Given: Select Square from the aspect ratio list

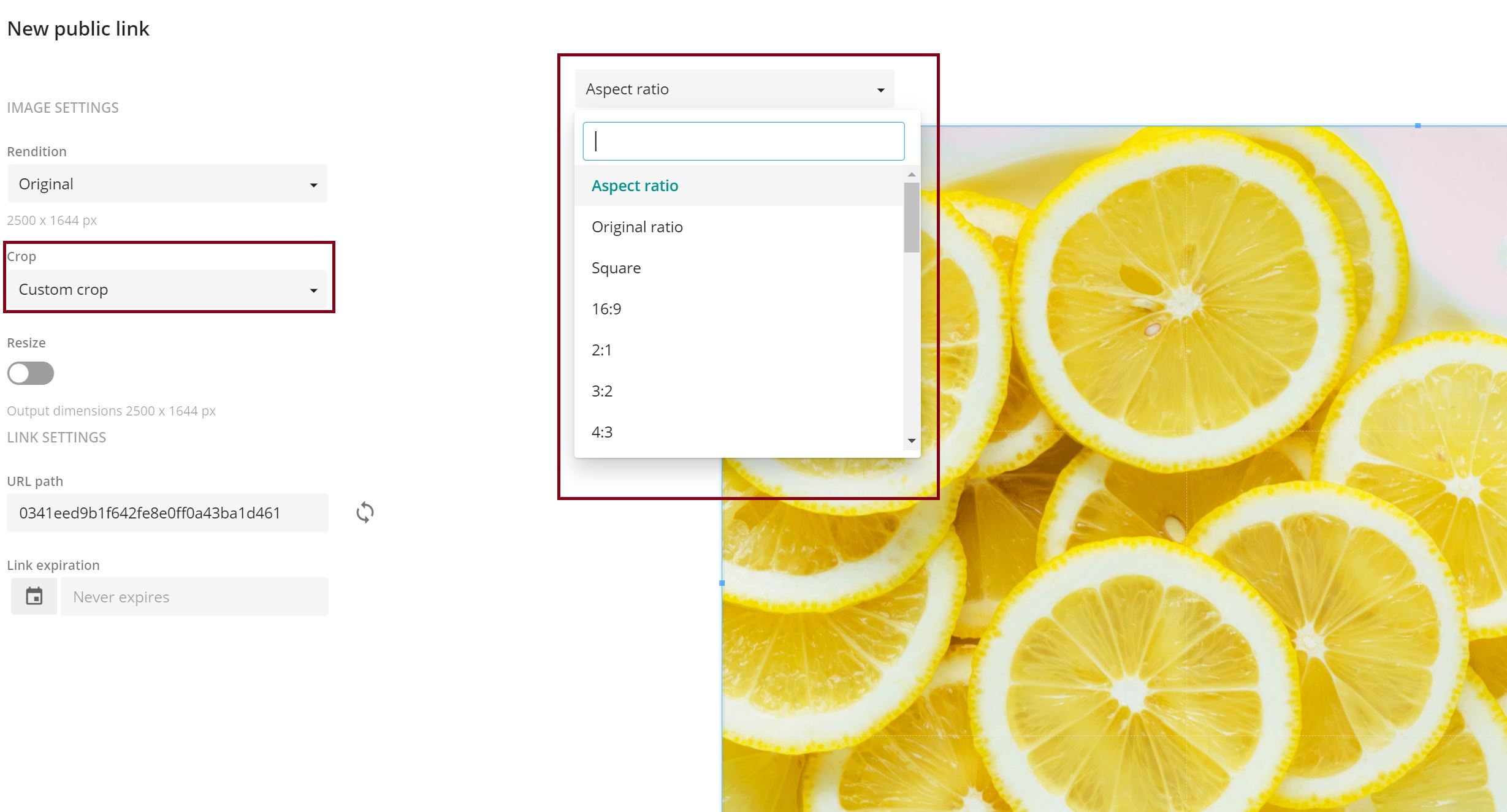Looking at the screenshot, I should pyautogui.click(x=616, y=268).
